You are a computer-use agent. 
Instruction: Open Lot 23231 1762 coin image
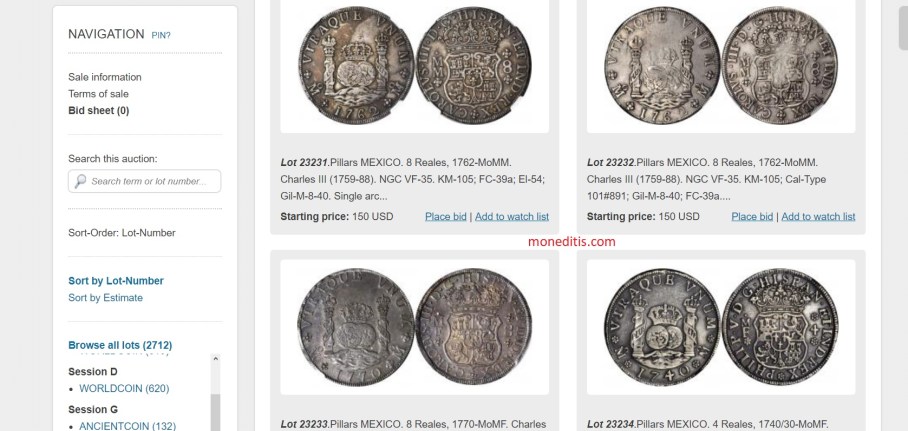[x=415, y=65]
